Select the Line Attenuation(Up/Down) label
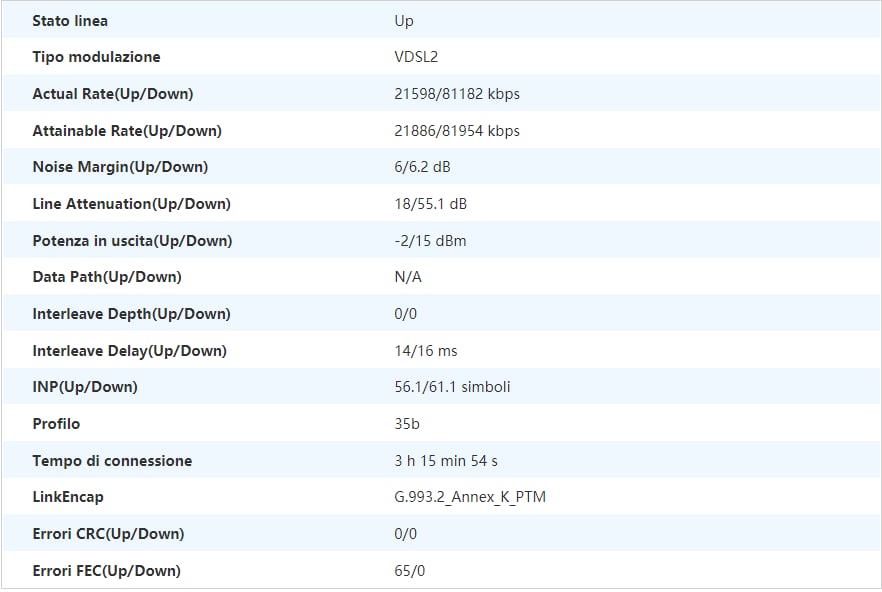 (132, 204)
